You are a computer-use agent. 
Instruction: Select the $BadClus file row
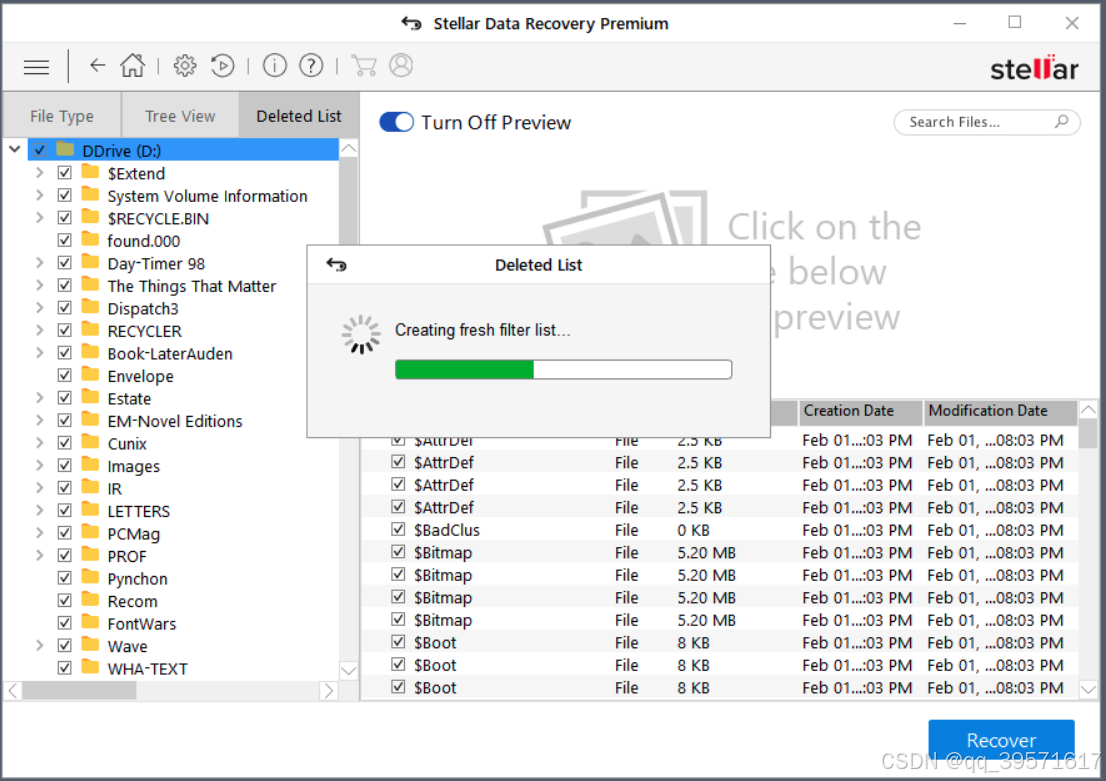[719, 530]
